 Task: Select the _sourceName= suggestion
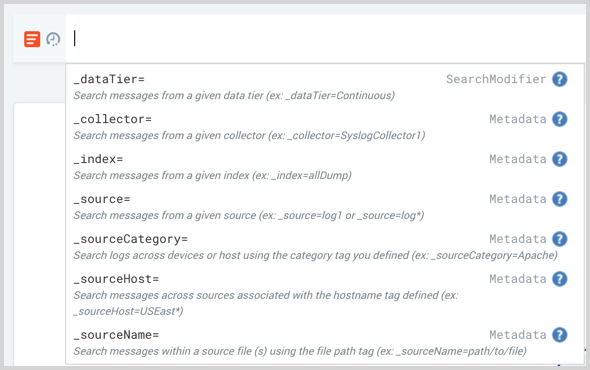pos(325,343)
